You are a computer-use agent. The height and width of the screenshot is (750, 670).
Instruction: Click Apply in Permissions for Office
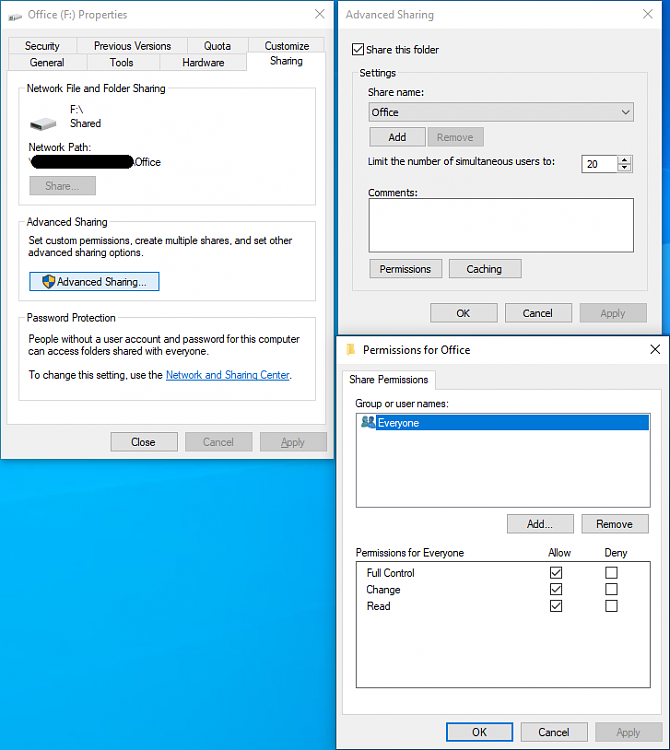(x=629, y=732)
